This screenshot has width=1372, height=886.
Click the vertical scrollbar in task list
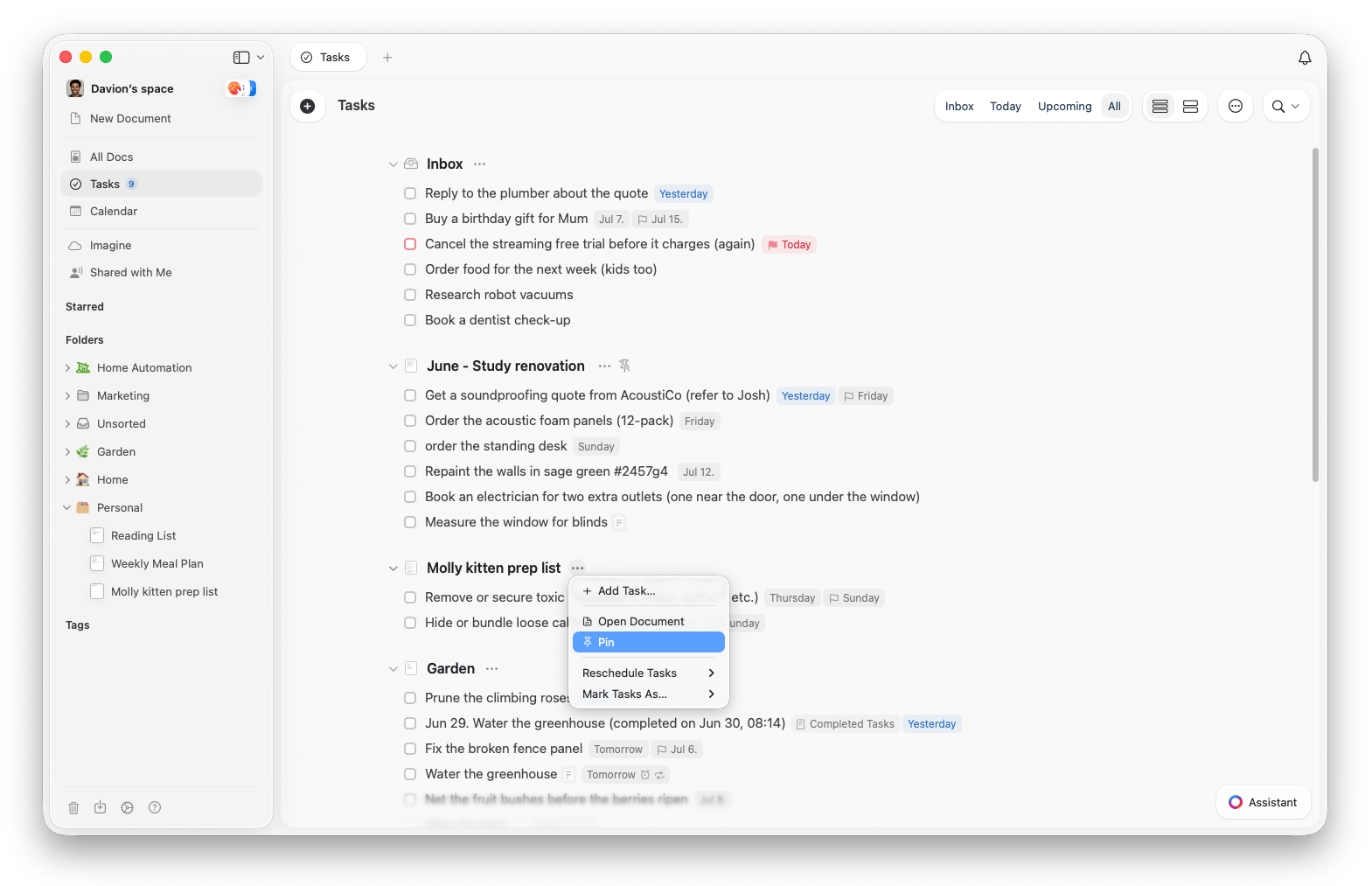(x=1315, y=315)
